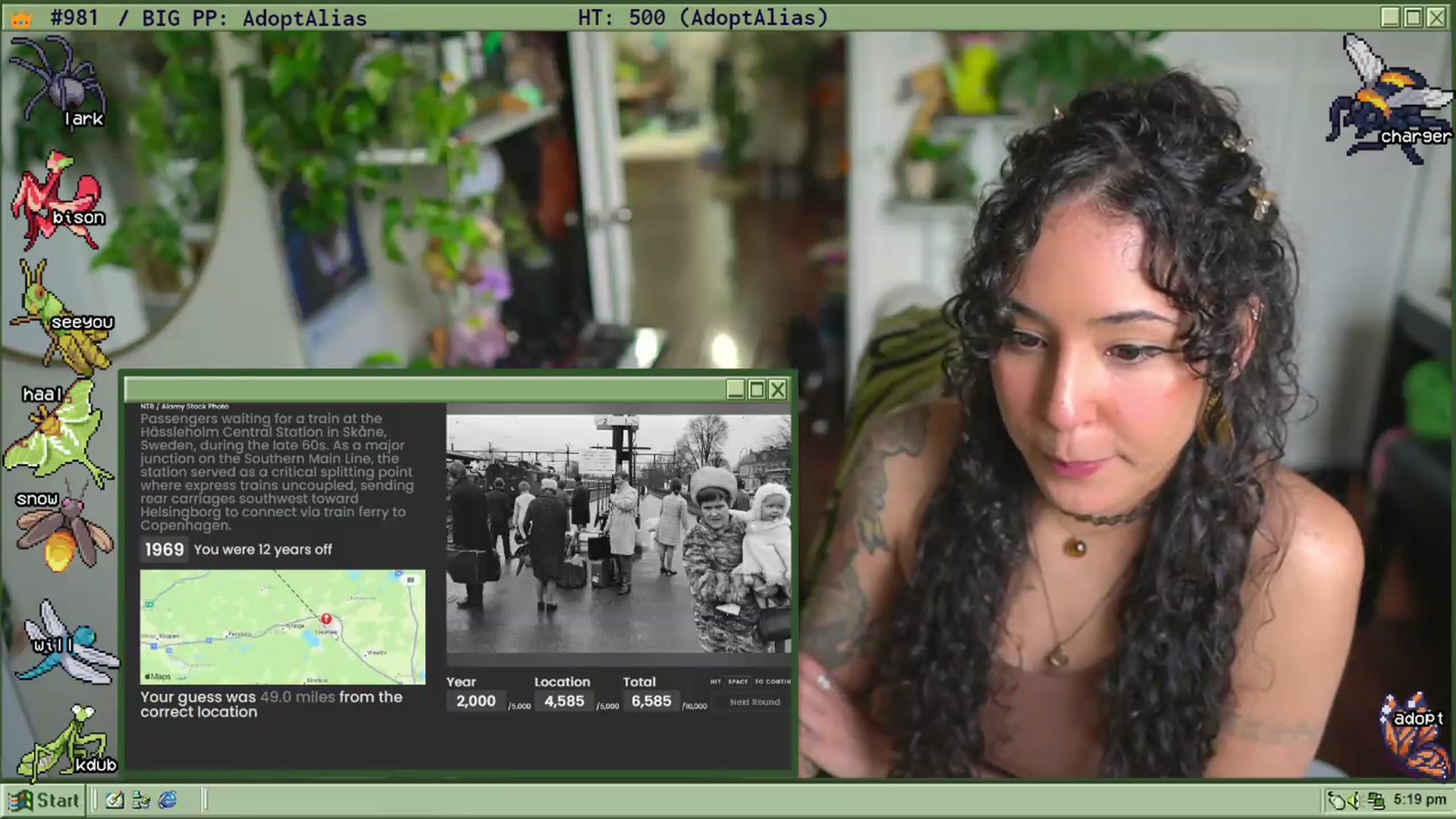Click the leftmost system tray icon
The width and height of the screenshot is (1456, 819).
pos(1336,800)
